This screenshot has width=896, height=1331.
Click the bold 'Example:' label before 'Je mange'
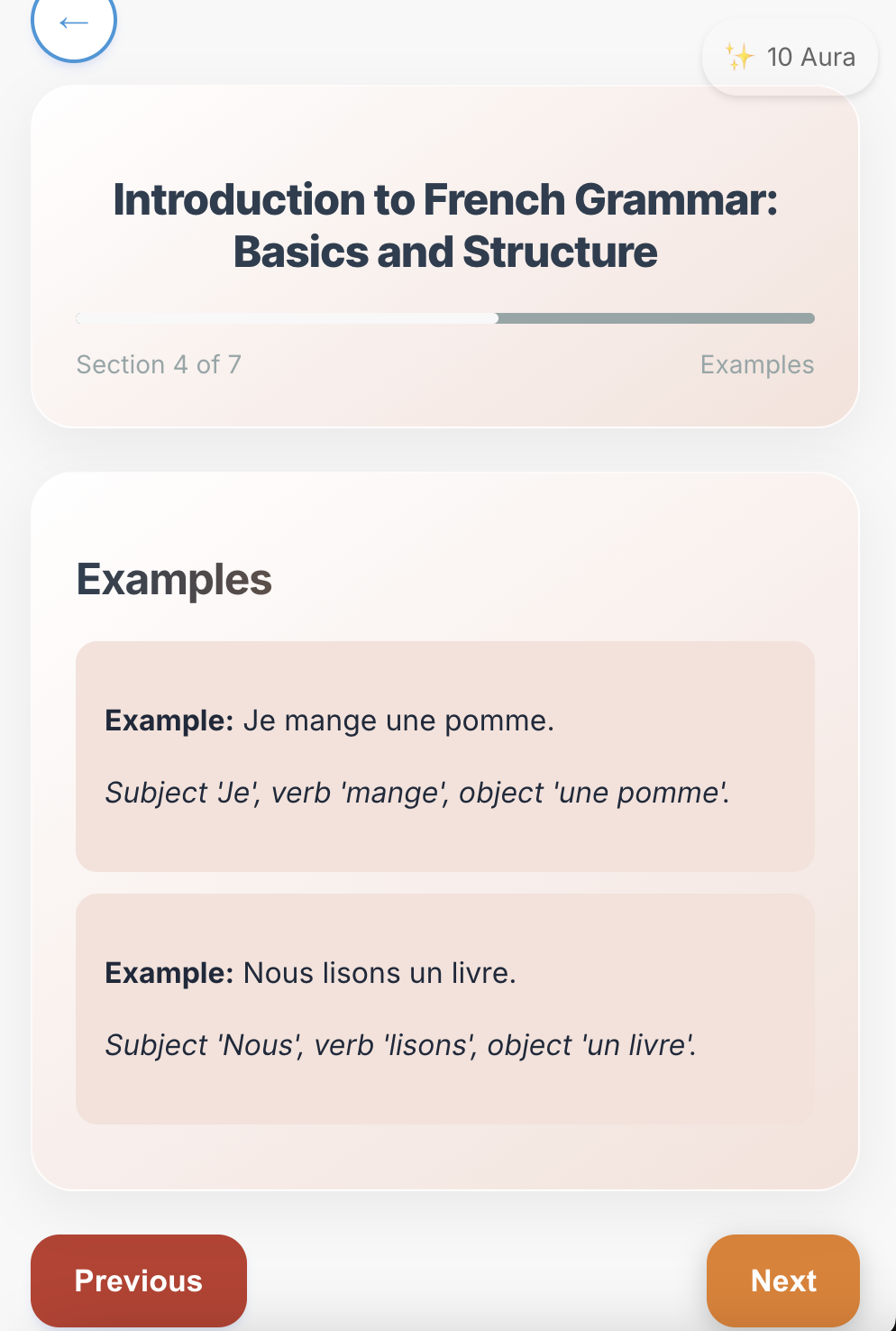coord(169,721)
